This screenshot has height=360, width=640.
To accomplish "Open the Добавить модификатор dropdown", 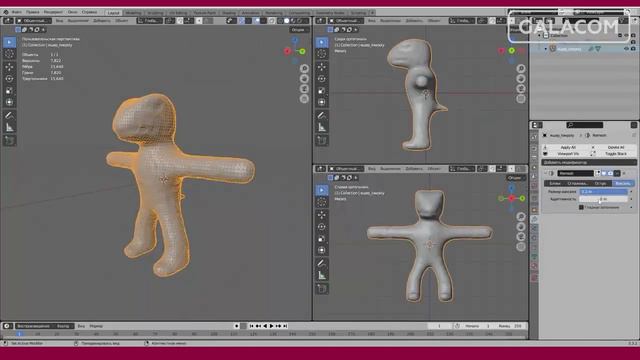I will coord(589,162).
